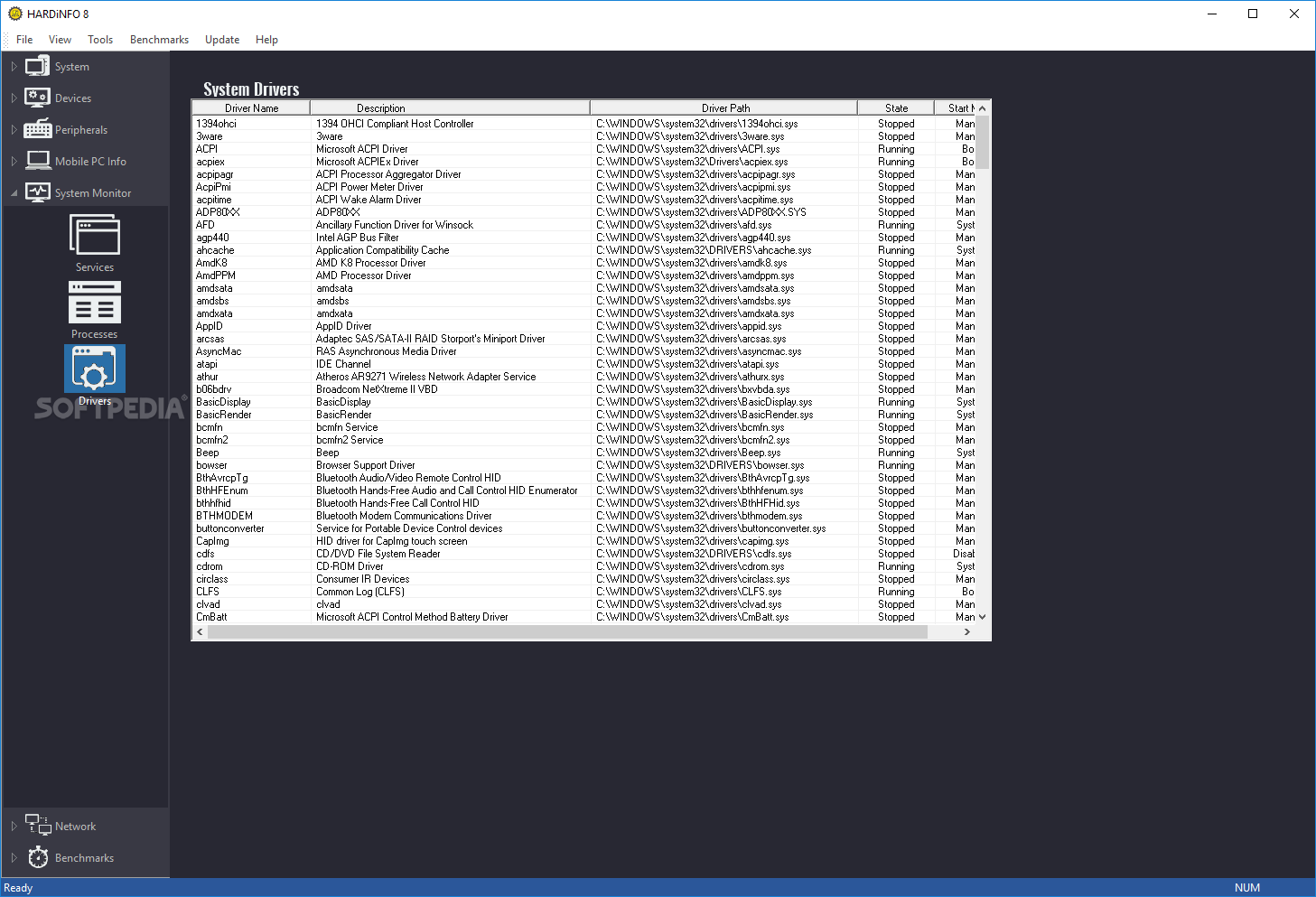The height and width of the screenshot is (897, 1316).
Task: Select the BTHMODEM driver name
Action: (x=224, y=516)
